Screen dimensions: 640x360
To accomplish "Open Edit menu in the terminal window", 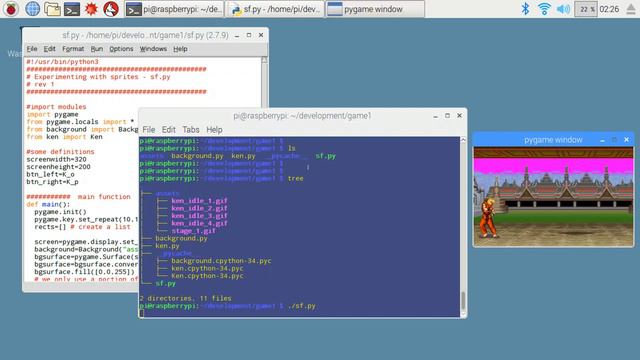I will (x=169, y=129).
